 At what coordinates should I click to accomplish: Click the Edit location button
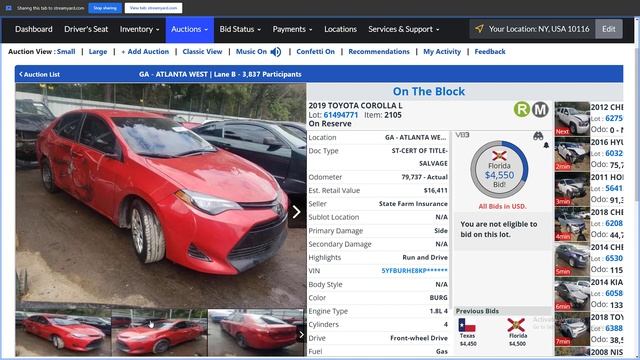(x=609, y=29)
